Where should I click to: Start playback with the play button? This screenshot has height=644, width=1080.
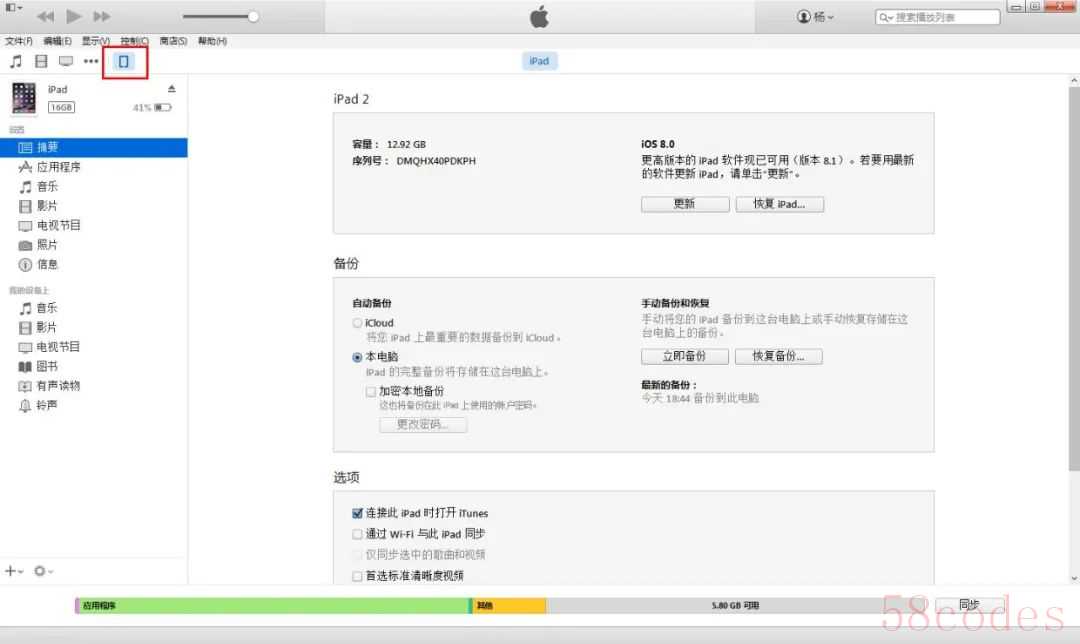coord(74,16)
